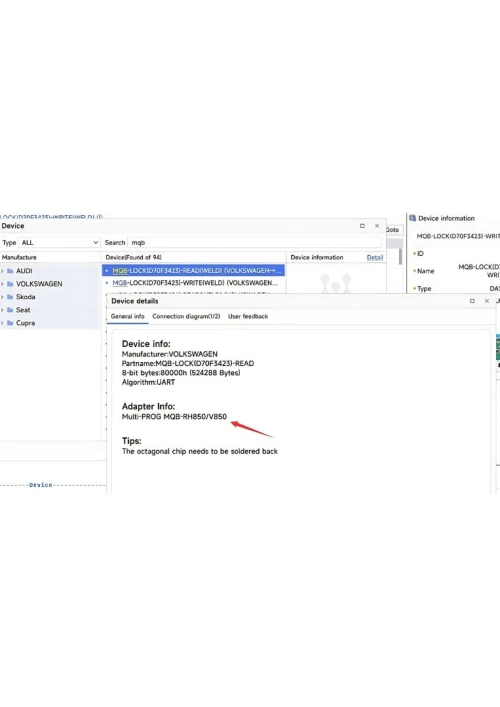Select the Seat folder icon
The width and height of the screenshot is (500, 707).
coord(10,310)
